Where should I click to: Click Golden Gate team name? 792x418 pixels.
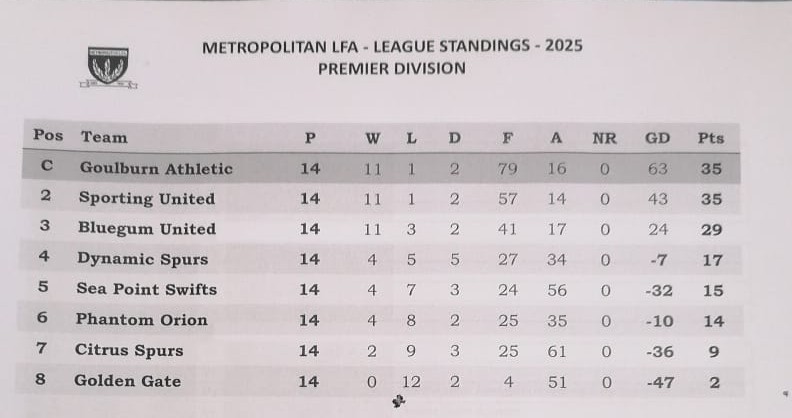tap(128, 381)
